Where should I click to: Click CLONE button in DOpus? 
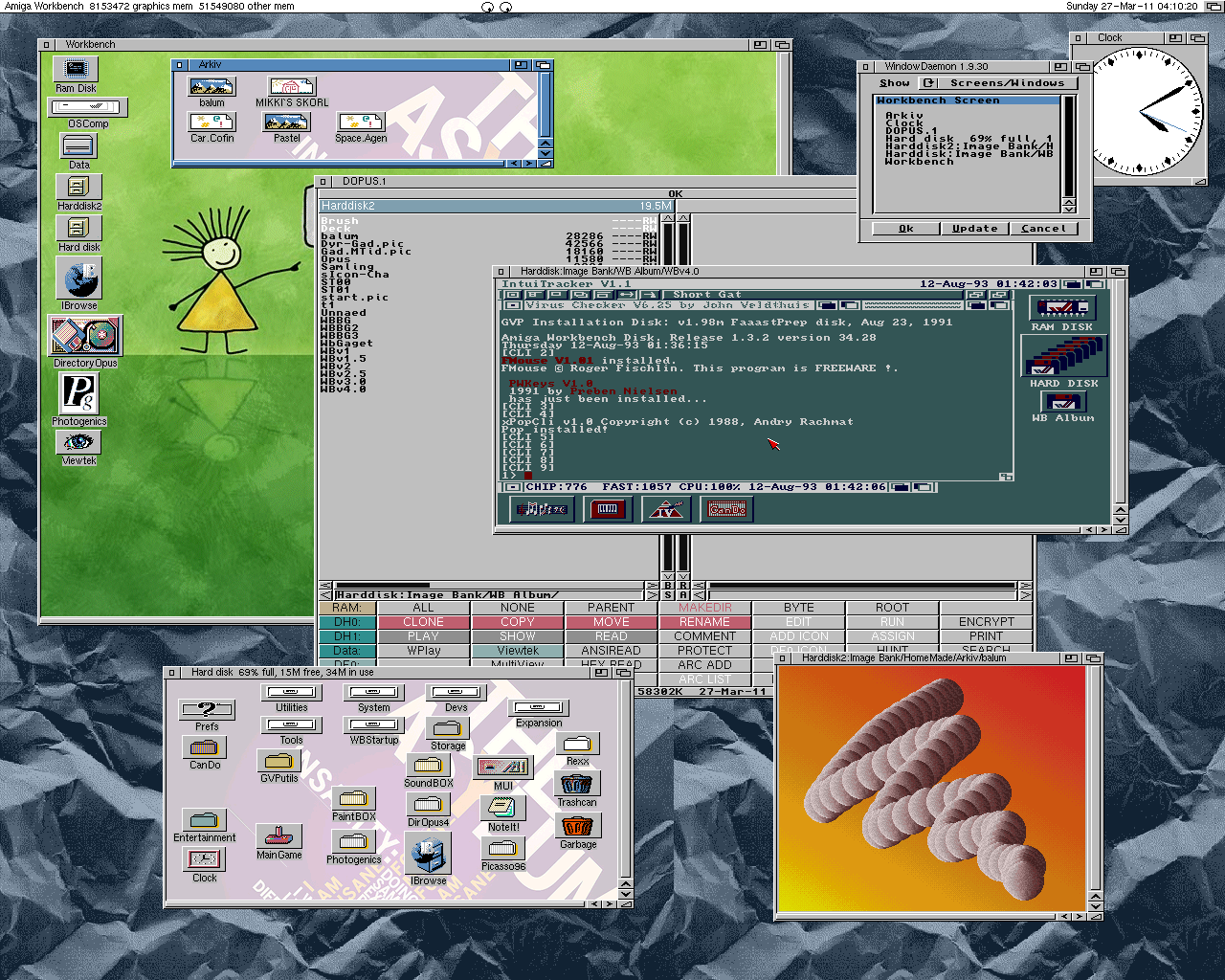(x=423, y=622)
